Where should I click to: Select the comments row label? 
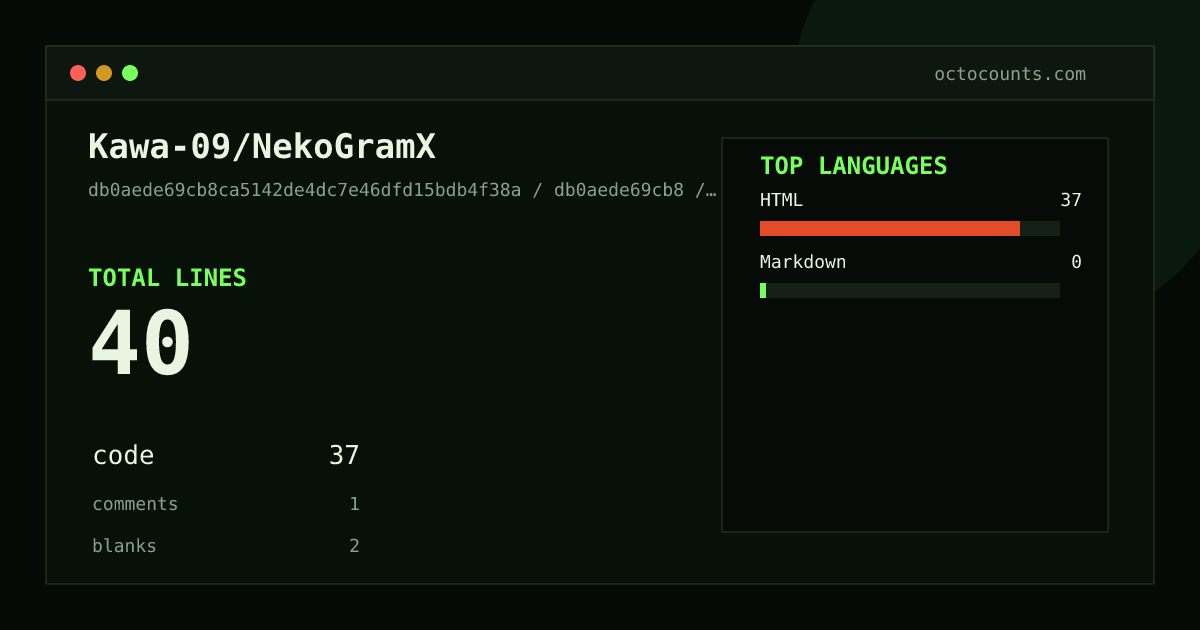click(135, 504)
